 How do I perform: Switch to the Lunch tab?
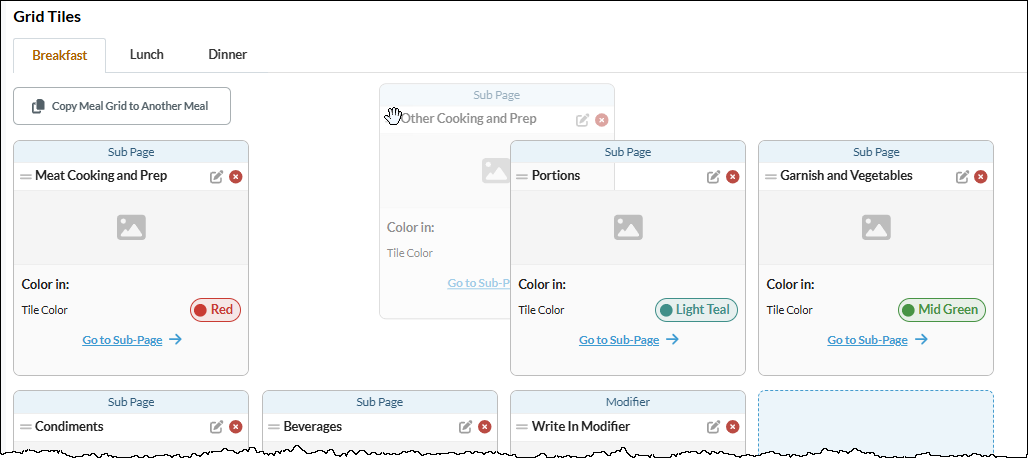(x=147, y=55)
